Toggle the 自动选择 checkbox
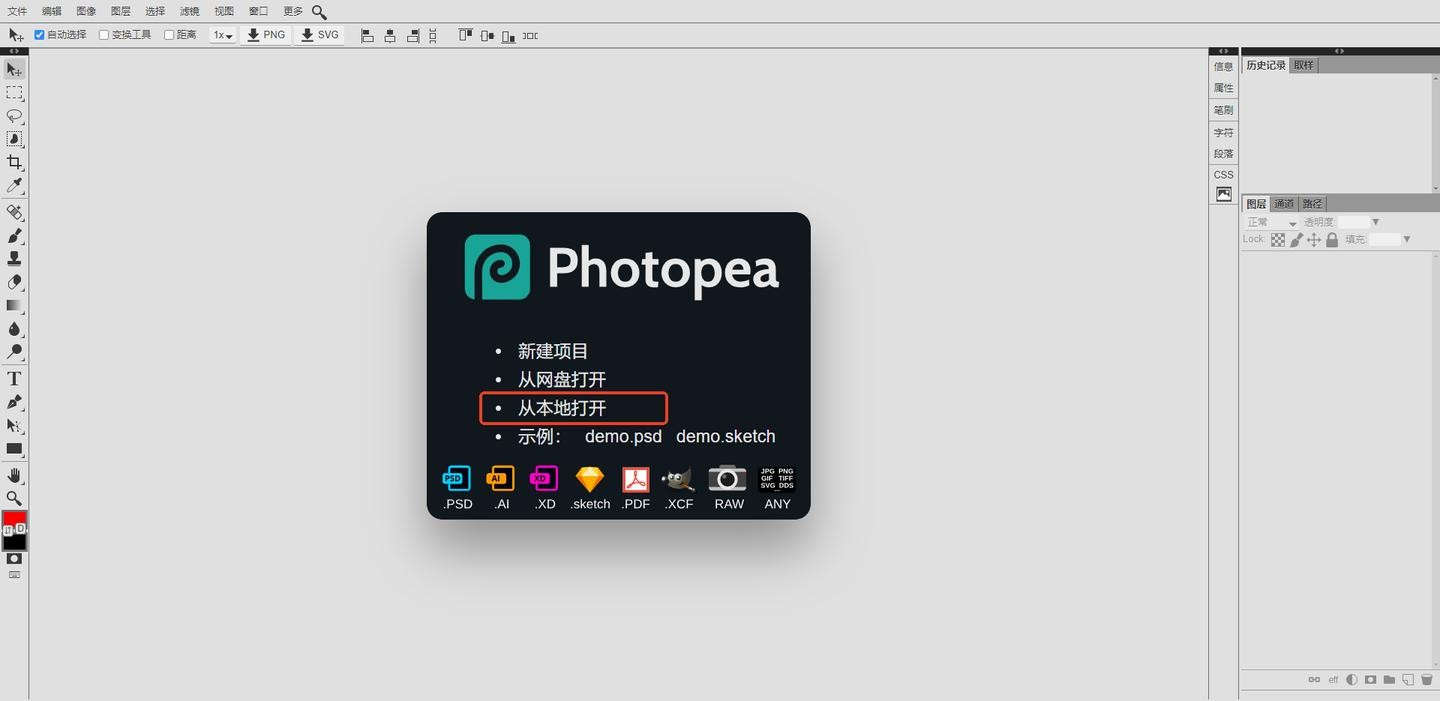Image resolution: width=1440 pixels, height=701 pixels. coord(40,35)
